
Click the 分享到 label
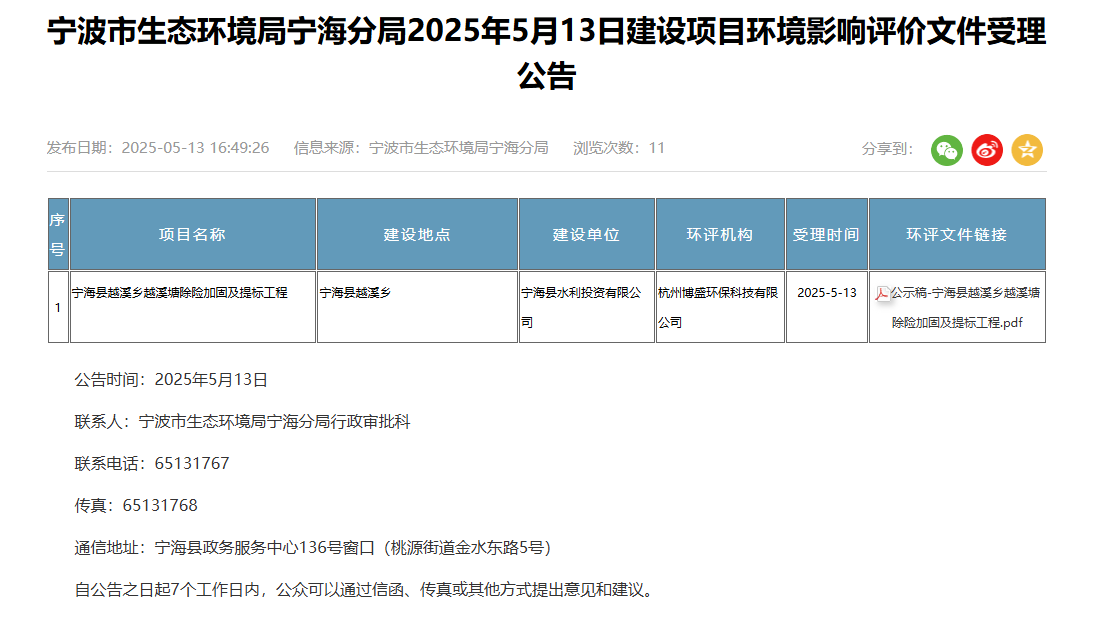888,149
